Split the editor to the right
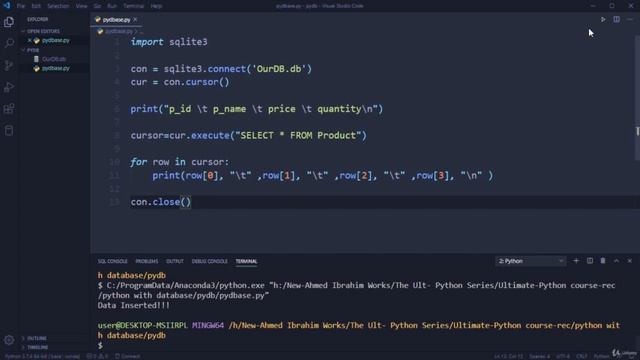 coord(616,19)
